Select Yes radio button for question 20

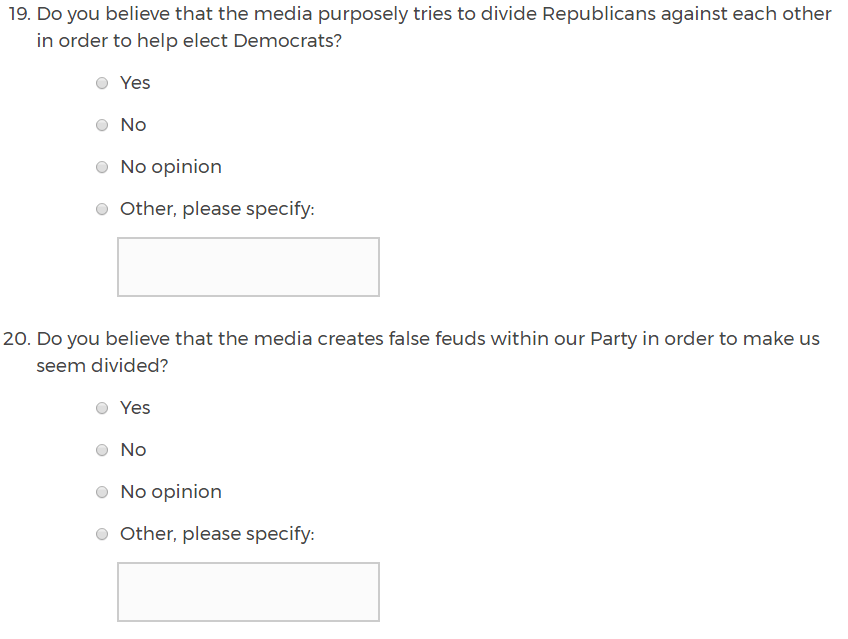coord(102,409)
